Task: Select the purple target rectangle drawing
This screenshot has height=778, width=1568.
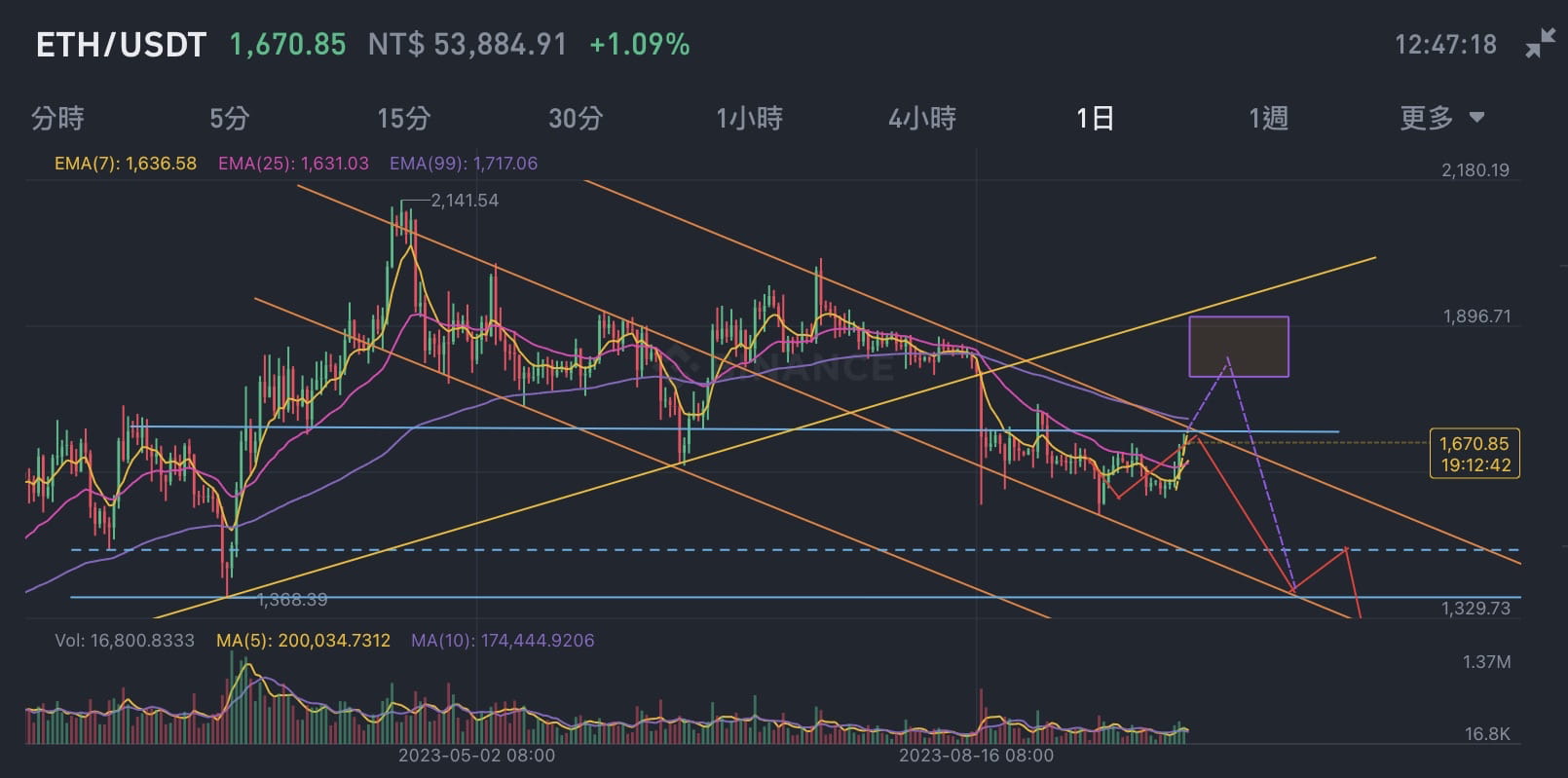Action: [1239, 347]
